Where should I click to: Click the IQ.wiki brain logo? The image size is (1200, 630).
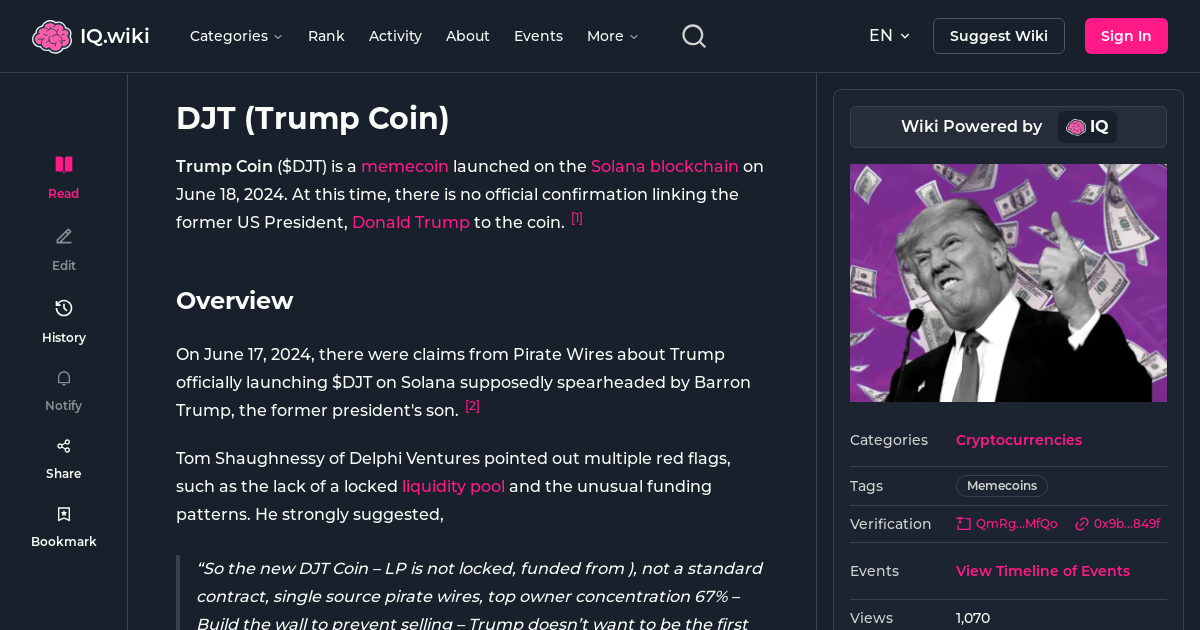53,35
